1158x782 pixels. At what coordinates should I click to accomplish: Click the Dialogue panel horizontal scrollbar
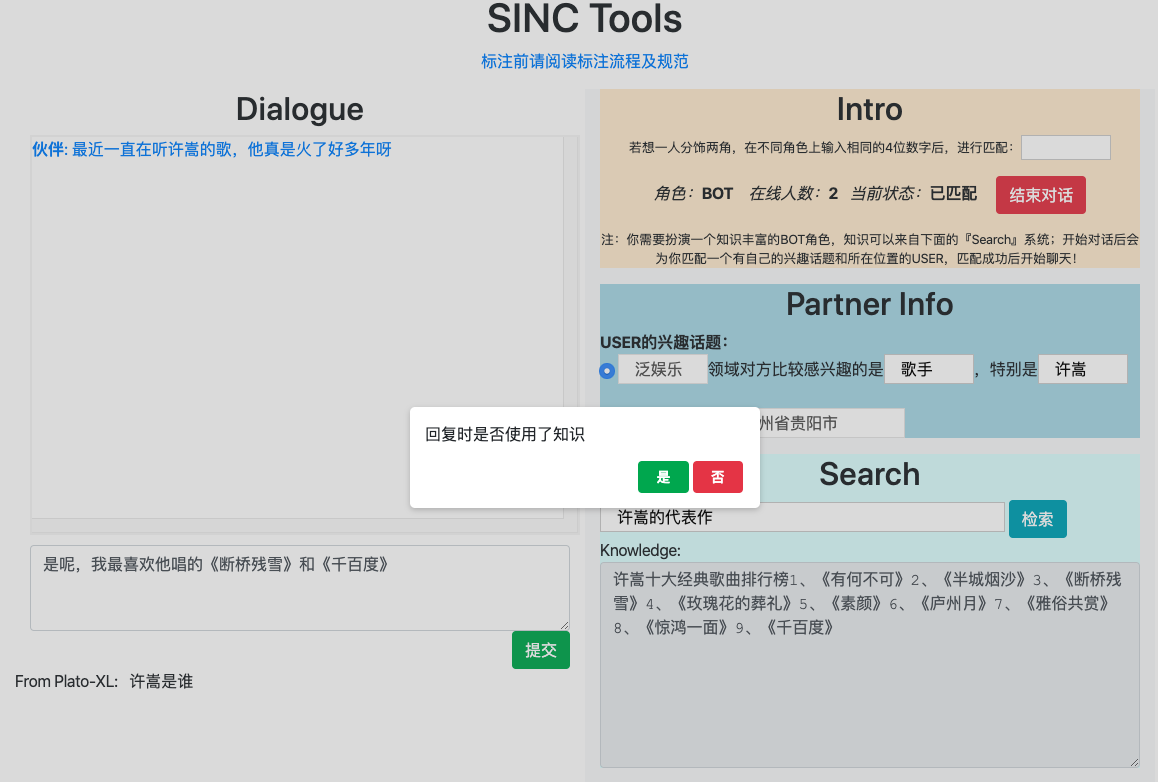pos(300,526)
